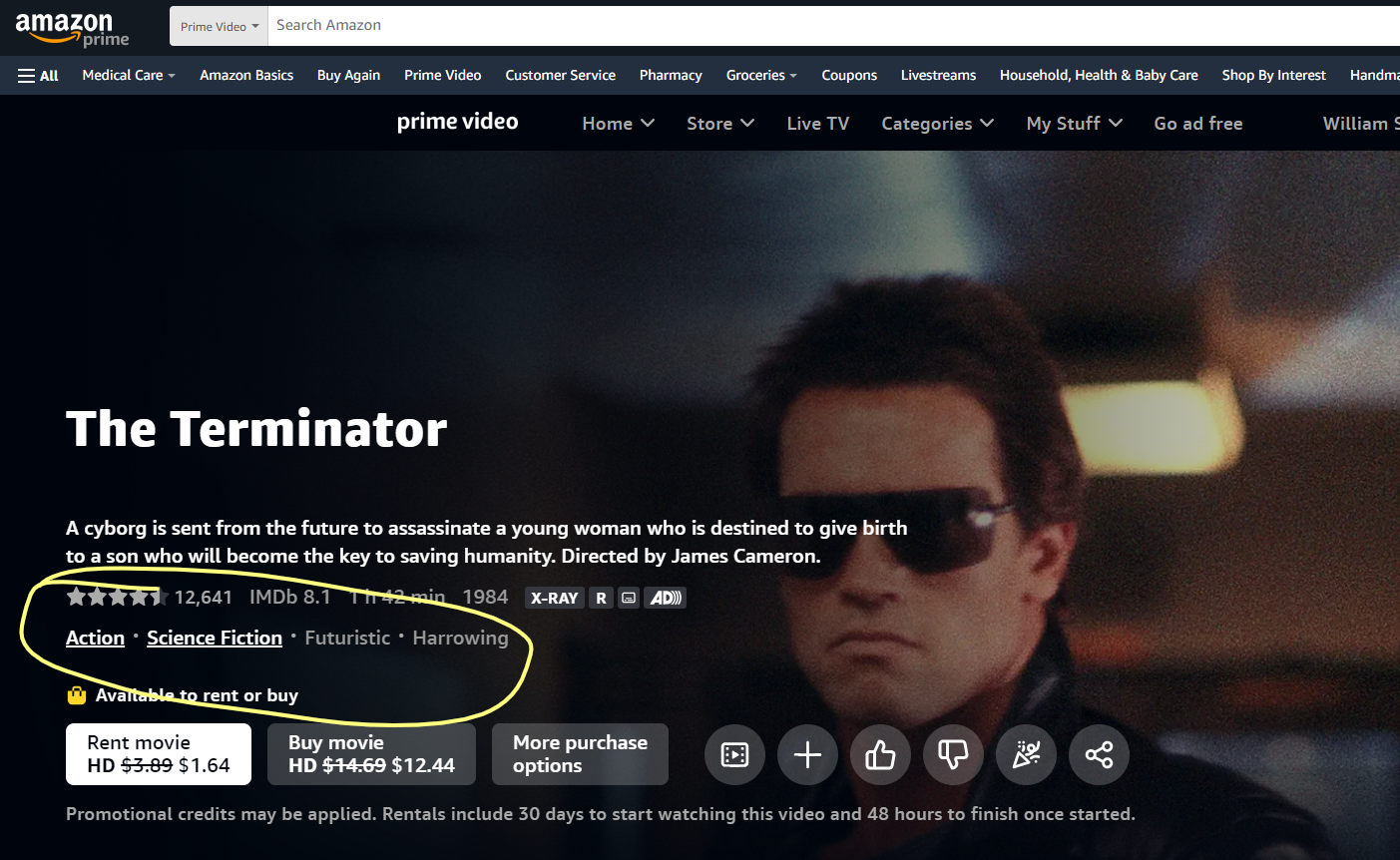Like the movie with thumbs up icon
1400x860 pixels.
[880, 755]
